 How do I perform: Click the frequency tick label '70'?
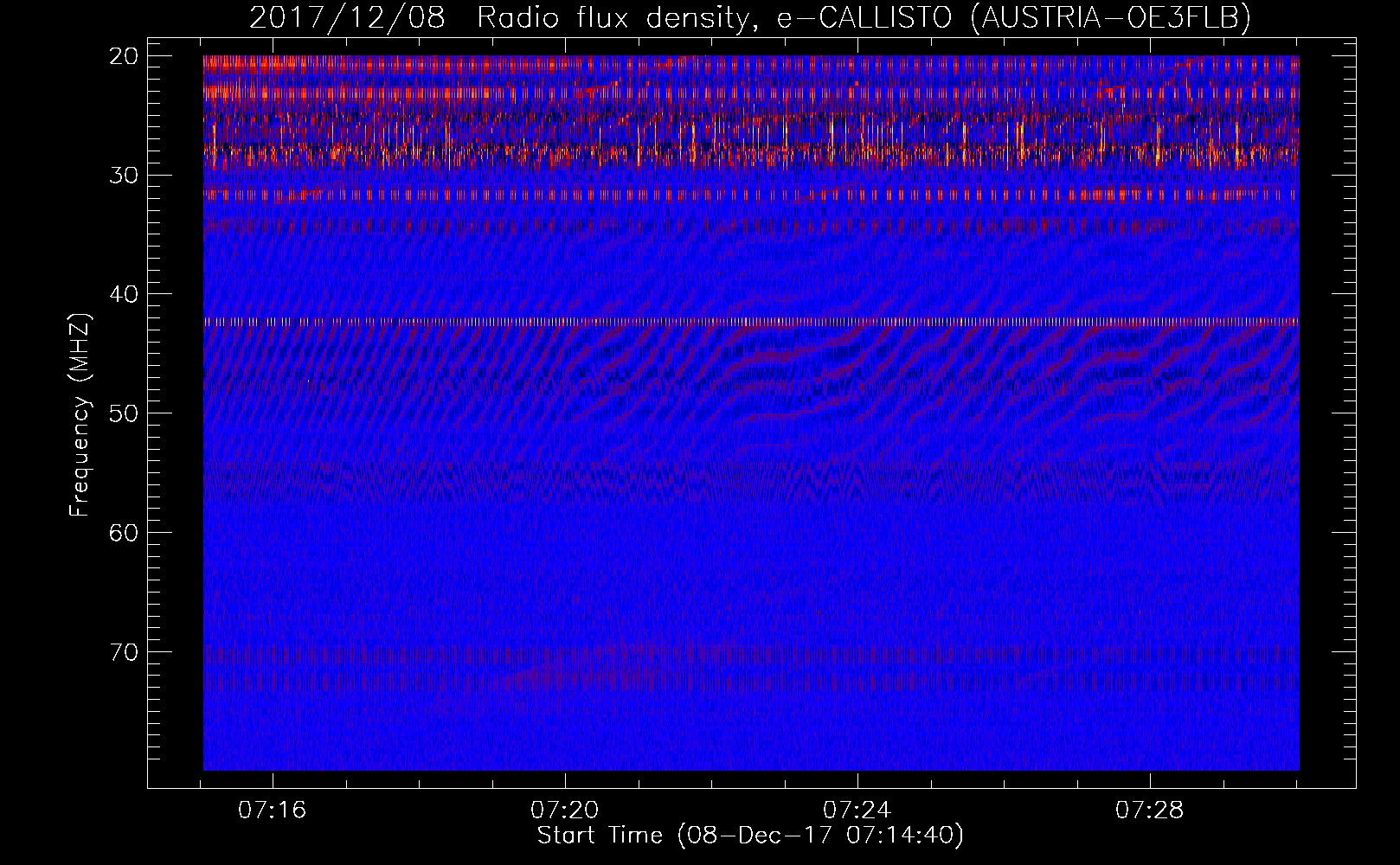(x=125, y=652)
